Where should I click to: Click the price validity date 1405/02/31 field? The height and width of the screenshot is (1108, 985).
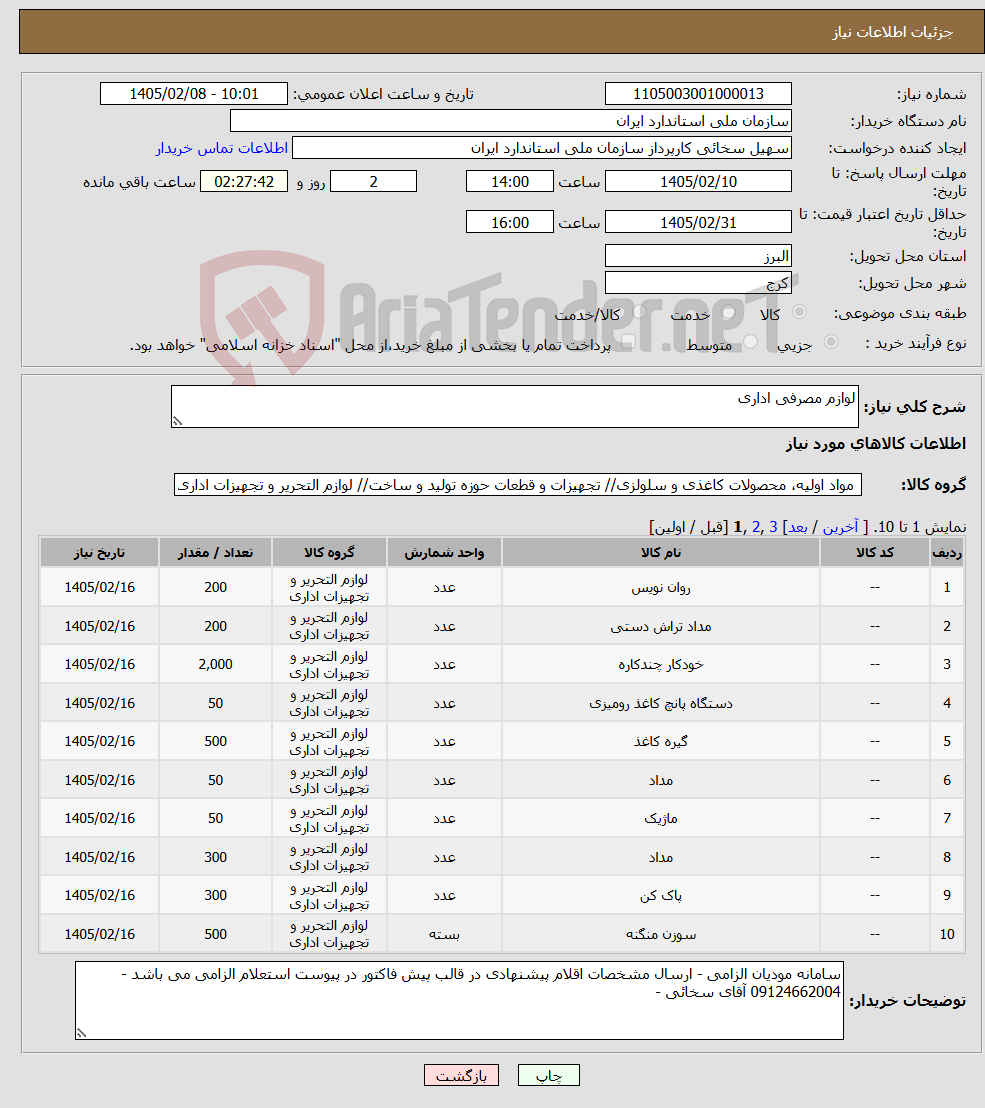coord(698,223)
